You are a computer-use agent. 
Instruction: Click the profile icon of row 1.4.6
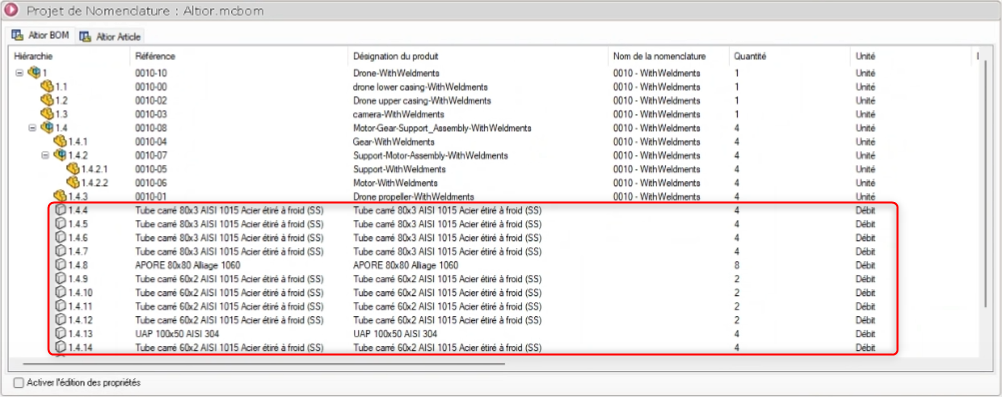[x=61, y=237]
